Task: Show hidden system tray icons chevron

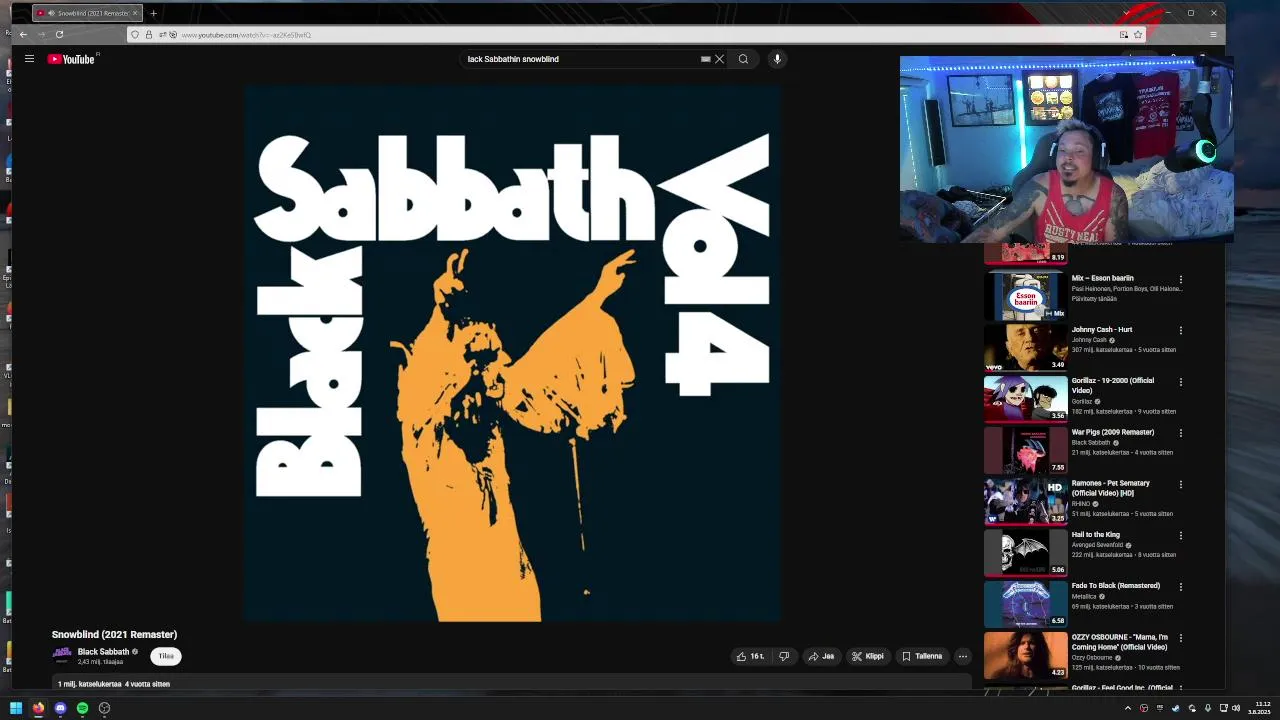Action: click(1128, 708)
